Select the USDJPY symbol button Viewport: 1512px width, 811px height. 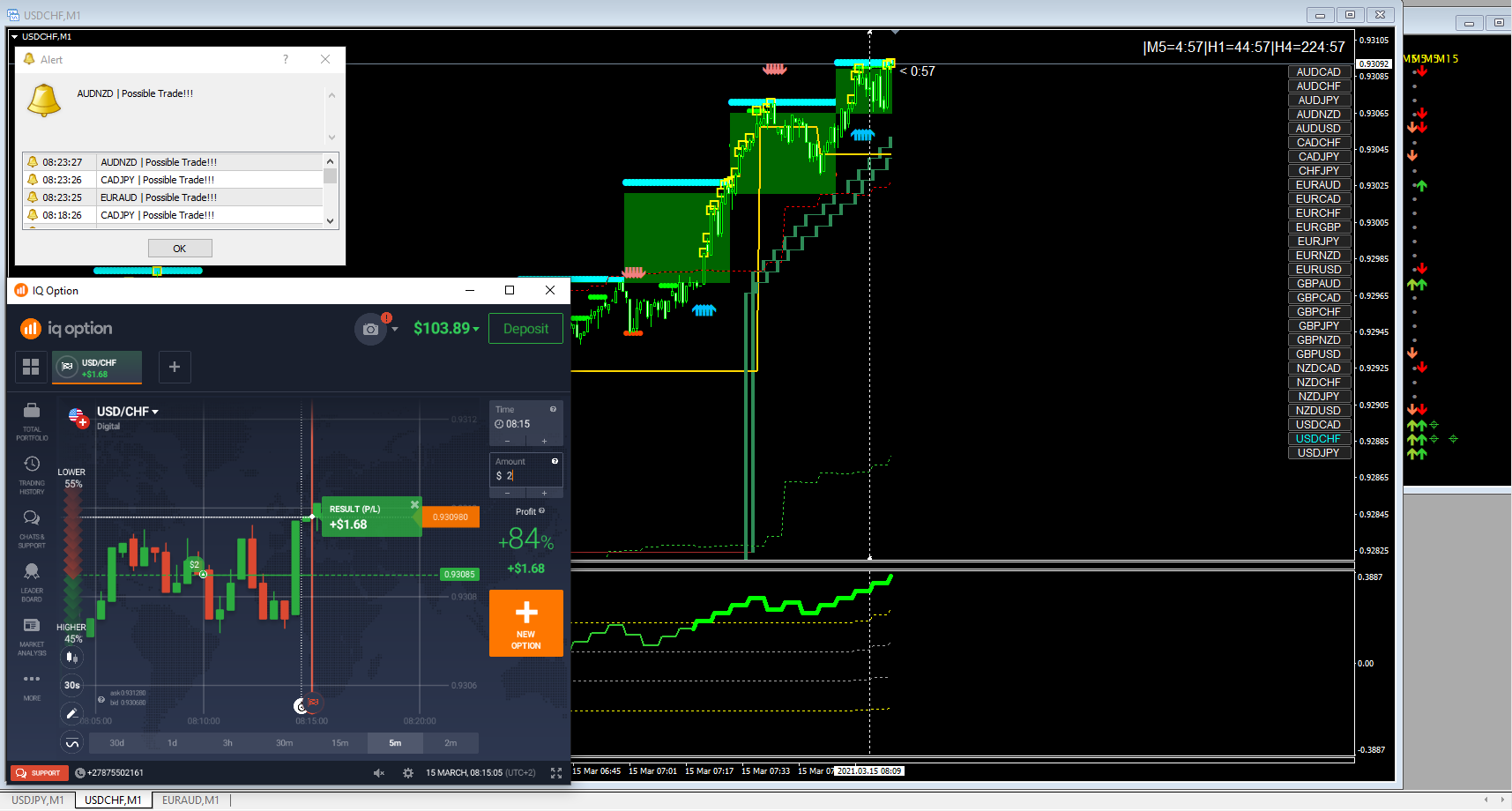point(1319,453)
